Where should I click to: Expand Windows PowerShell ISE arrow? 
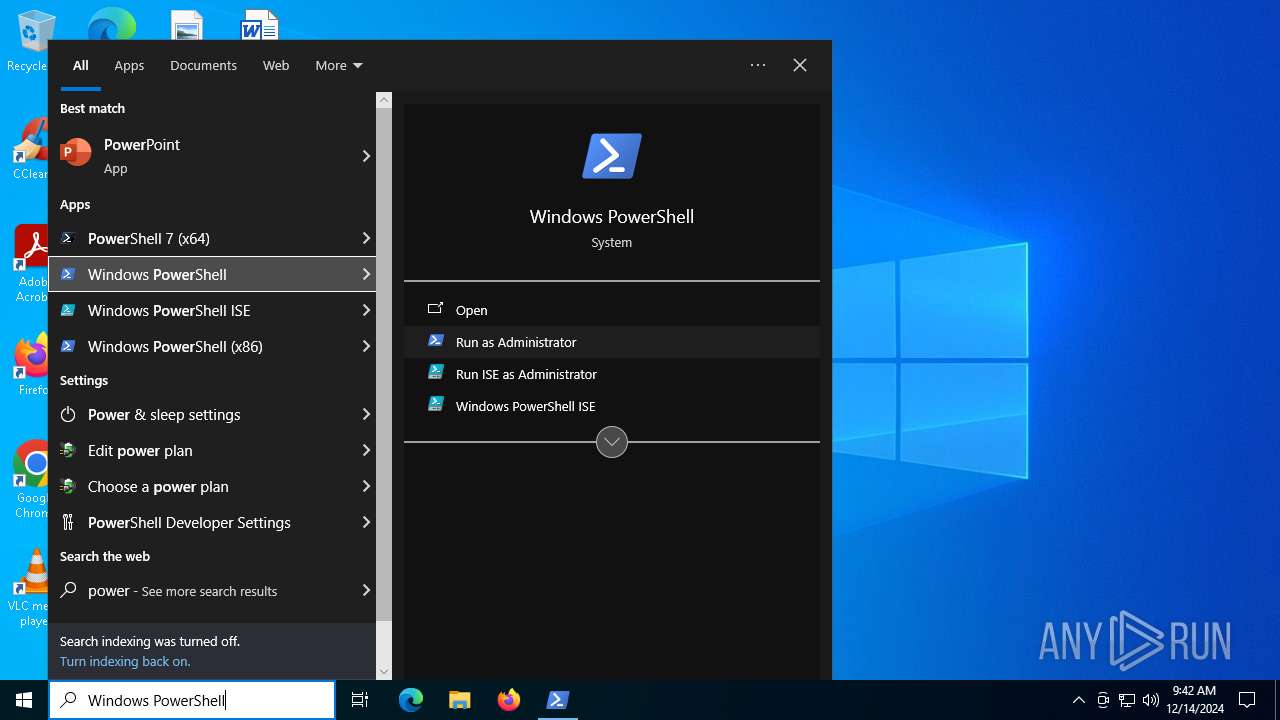366,310
